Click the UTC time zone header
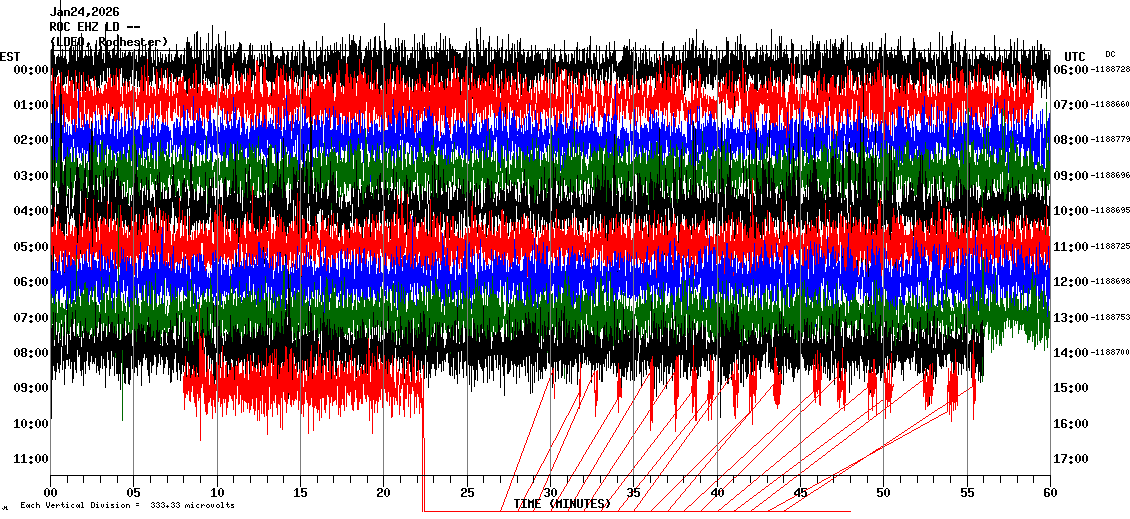 1074,56
